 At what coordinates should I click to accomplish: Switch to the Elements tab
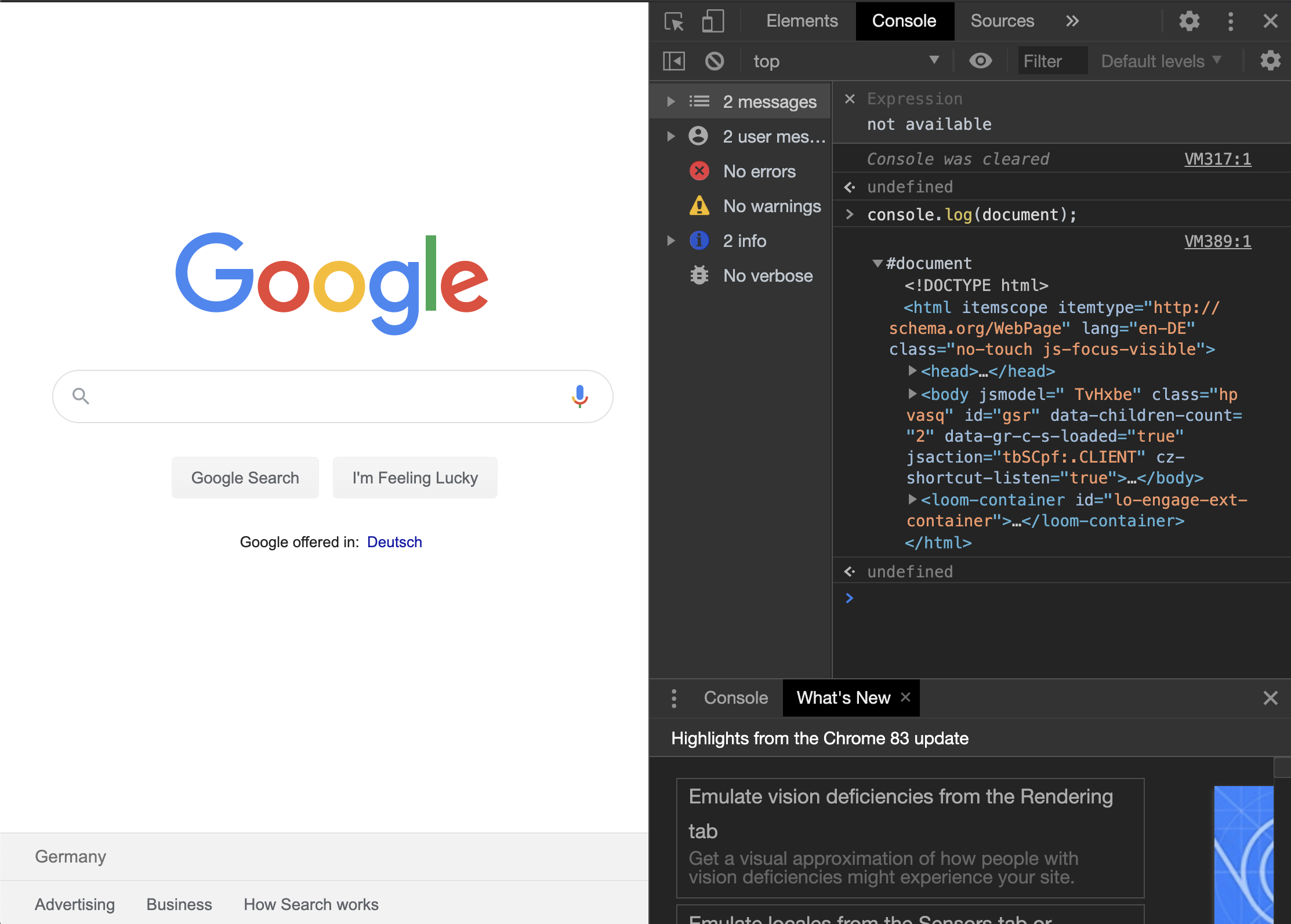(802, 21)
